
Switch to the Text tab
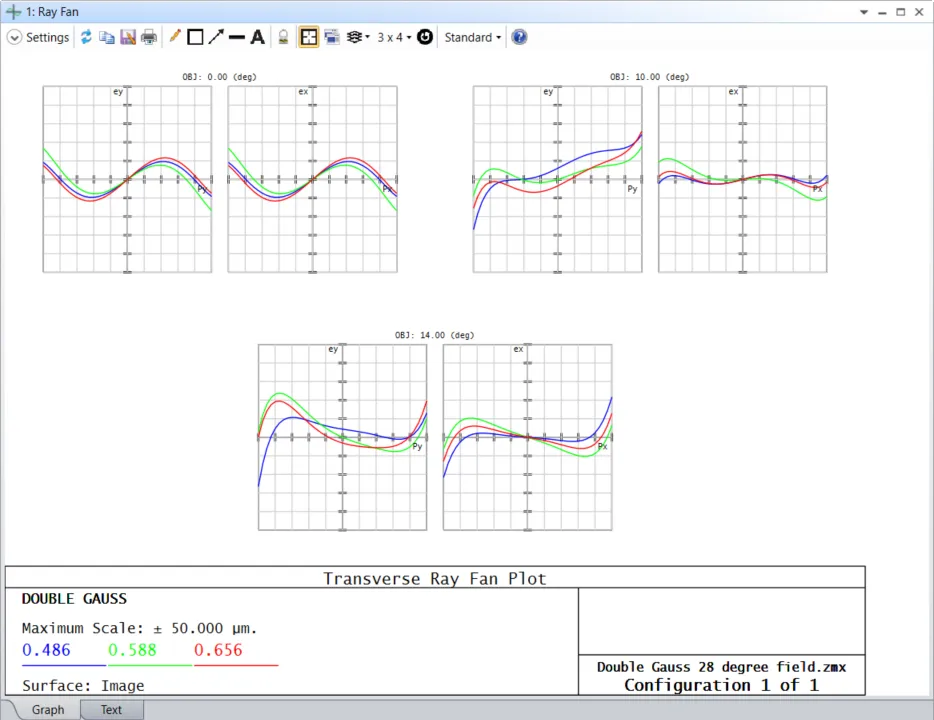(111, 710)
